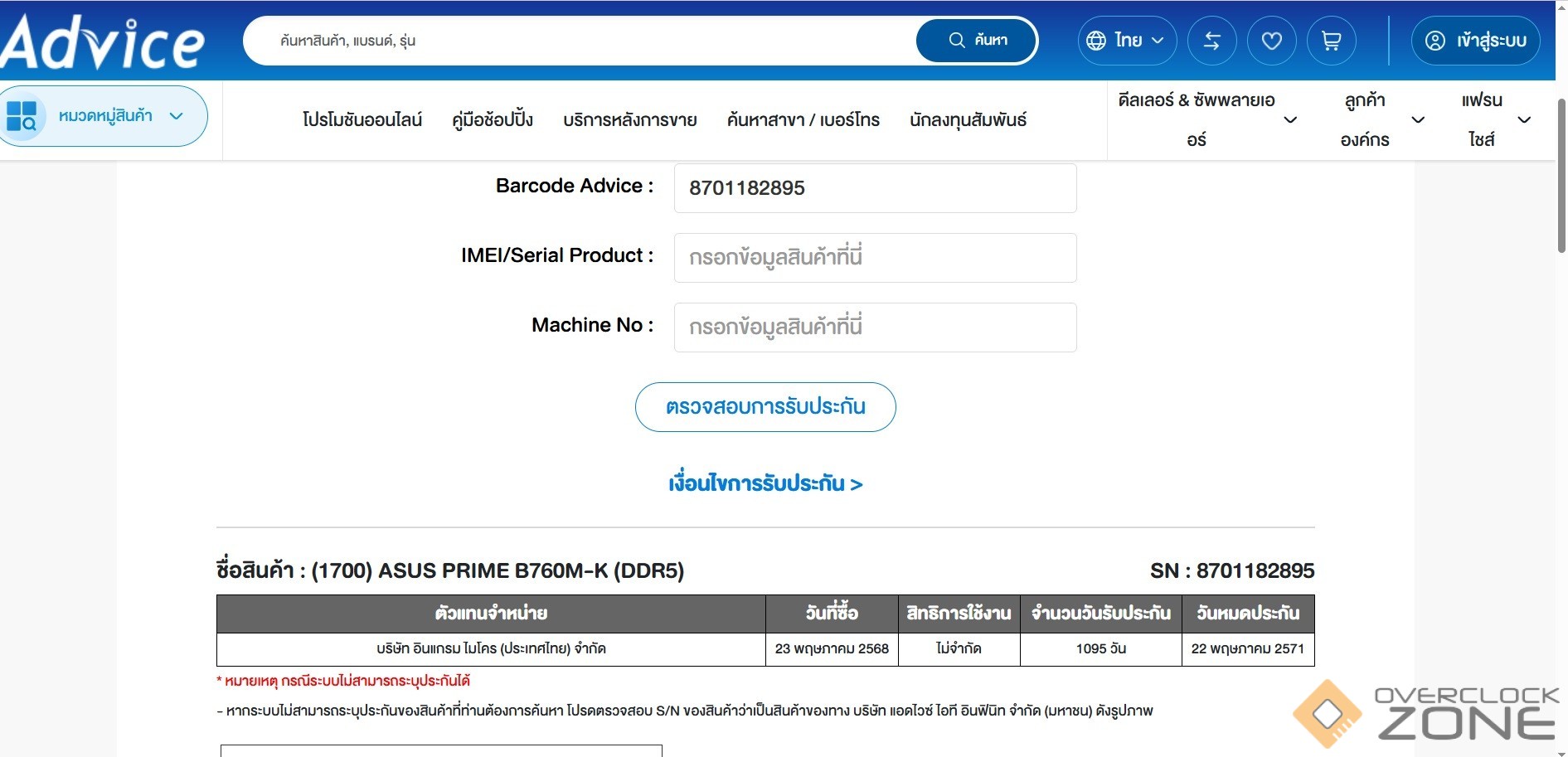The height and width of the screenshot is (757, 1568).
Task: Click the globe language icon
Action: (1096, 41)
